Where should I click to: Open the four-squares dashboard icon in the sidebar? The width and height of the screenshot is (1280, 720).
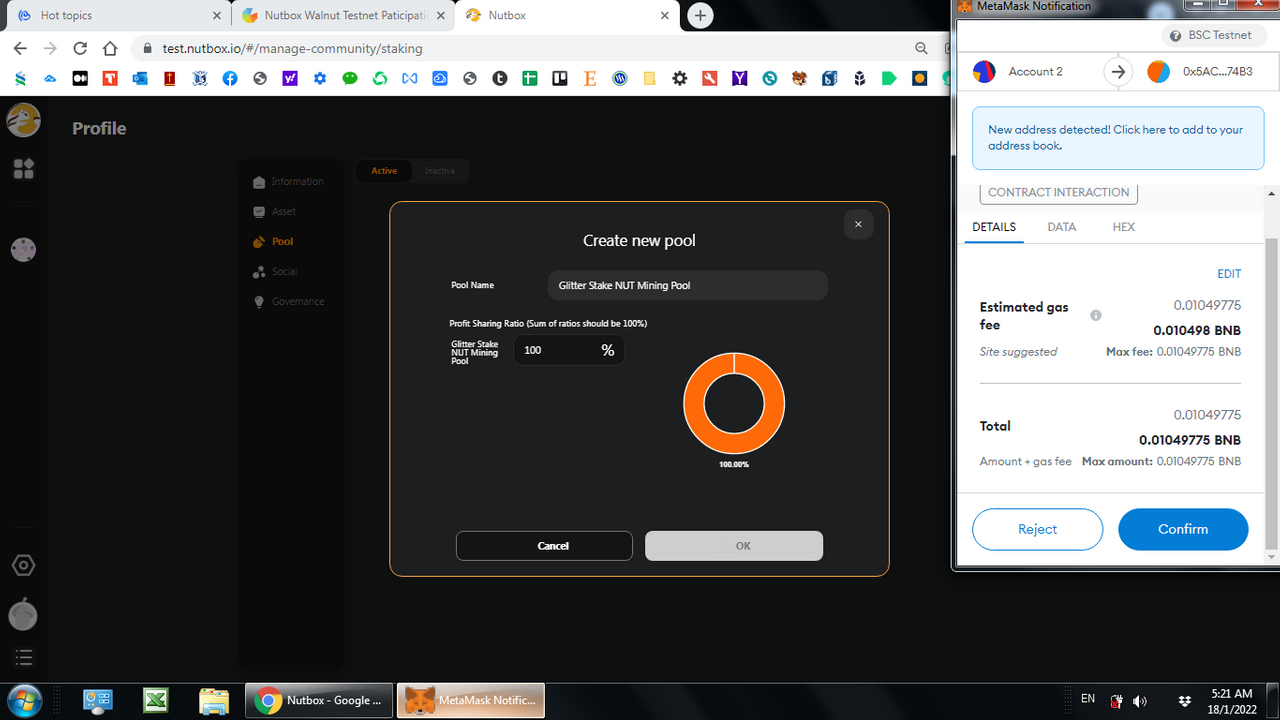click(24, 169)
